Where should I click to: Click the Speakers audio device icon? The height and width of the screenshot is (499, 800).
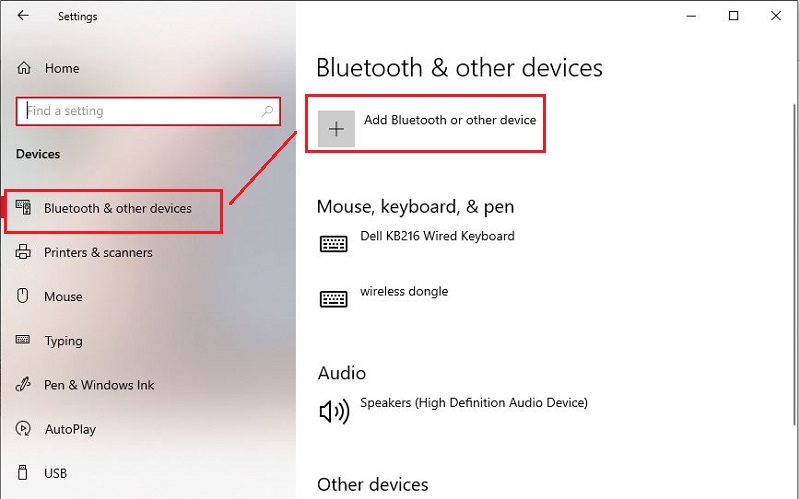tap(333, 410)
